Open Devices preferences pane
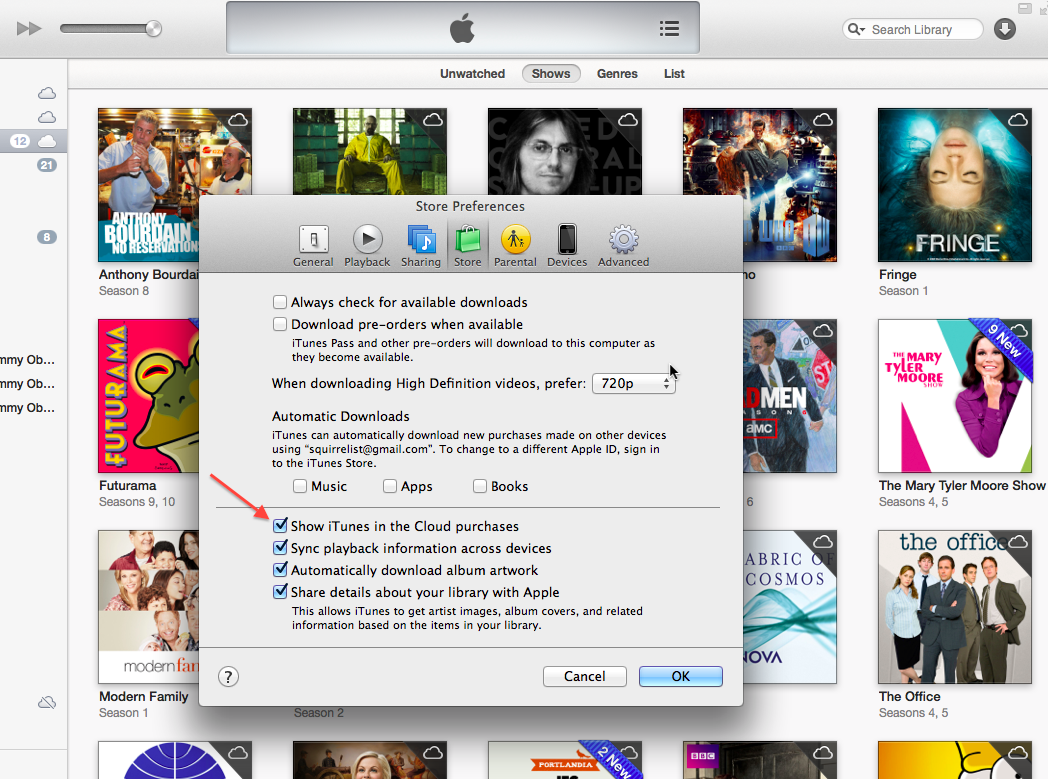The image size is (1048, 779). 567,246
